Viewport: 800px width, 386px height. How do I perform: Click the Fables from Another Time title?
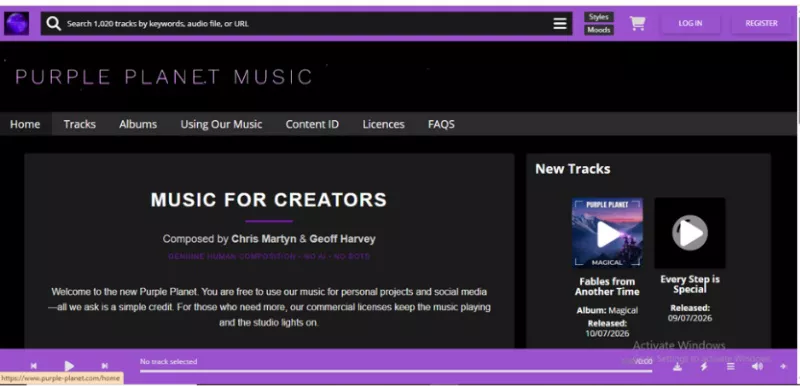coord(607,287)
